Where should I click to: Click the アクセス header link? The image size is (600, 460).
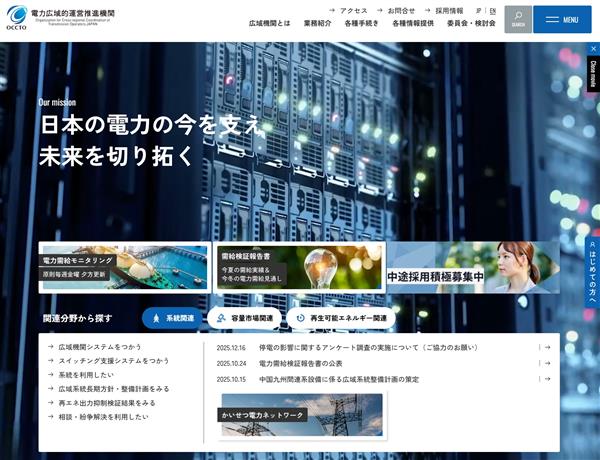click(353, 11)
